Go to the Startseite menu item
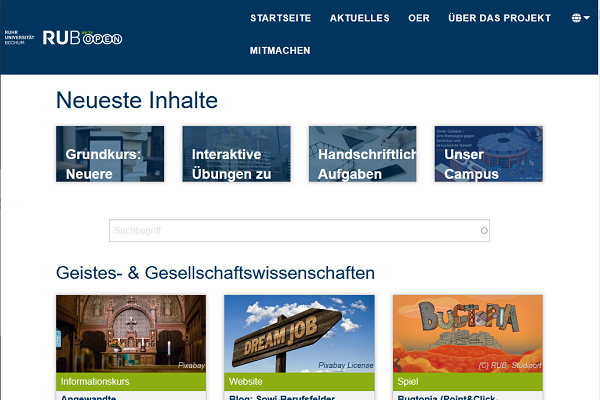 pos(280,18)
